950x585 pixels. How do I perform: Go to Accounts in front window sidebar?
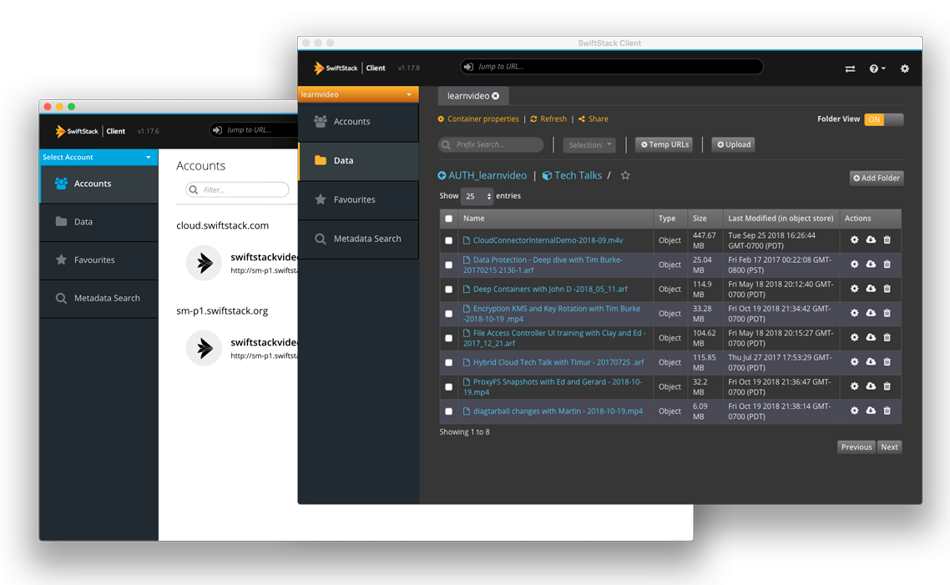(x=358, y=122)
